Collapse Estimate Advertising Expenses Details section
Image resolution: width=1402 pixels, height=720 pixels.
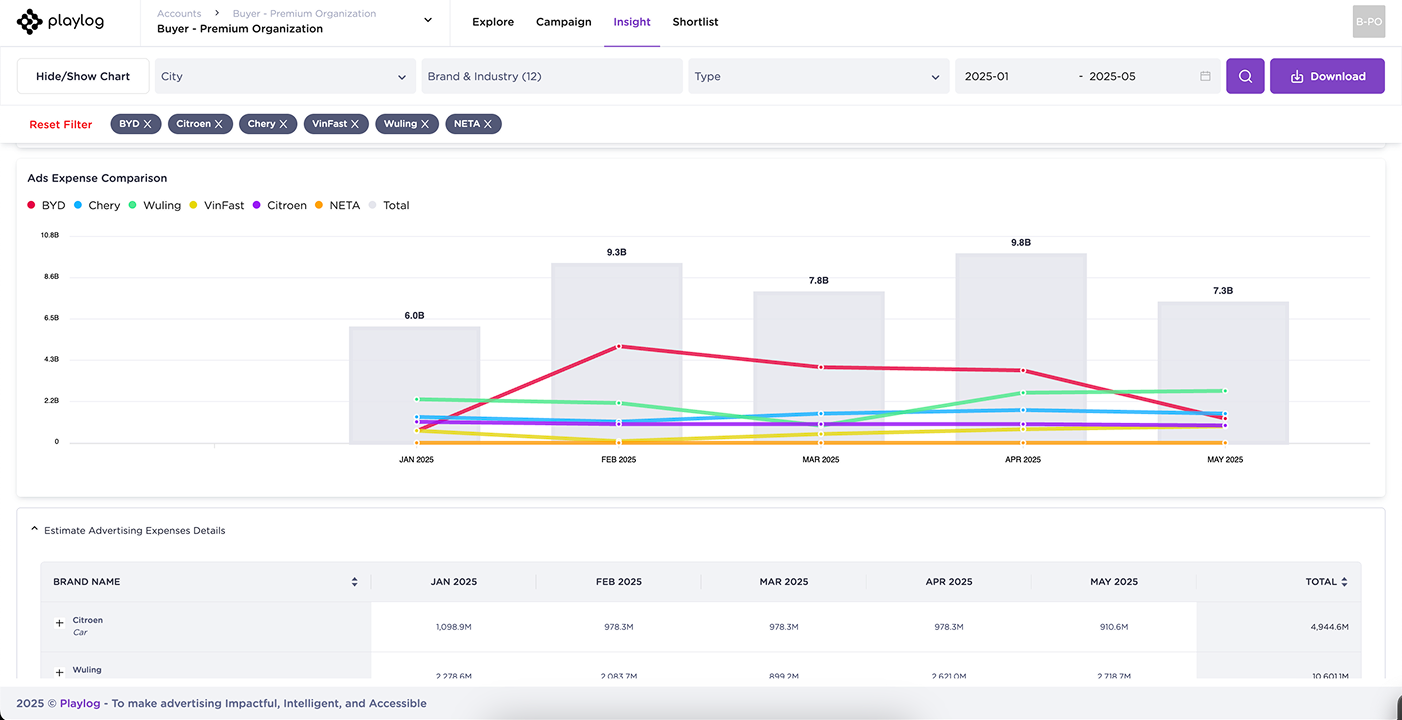(x=34, y=530)
